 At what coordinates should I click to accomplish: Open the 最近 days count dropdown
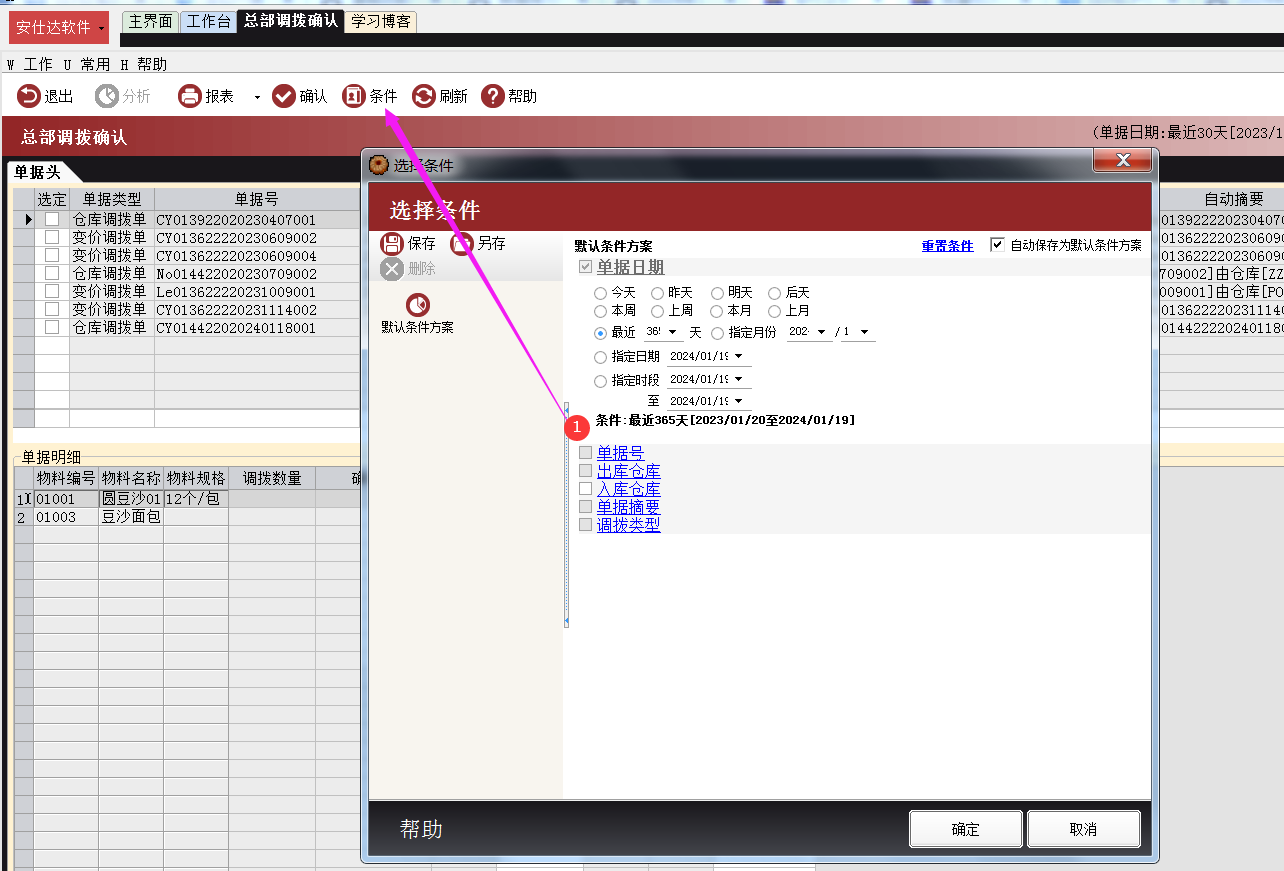click(x=672, y=332)
